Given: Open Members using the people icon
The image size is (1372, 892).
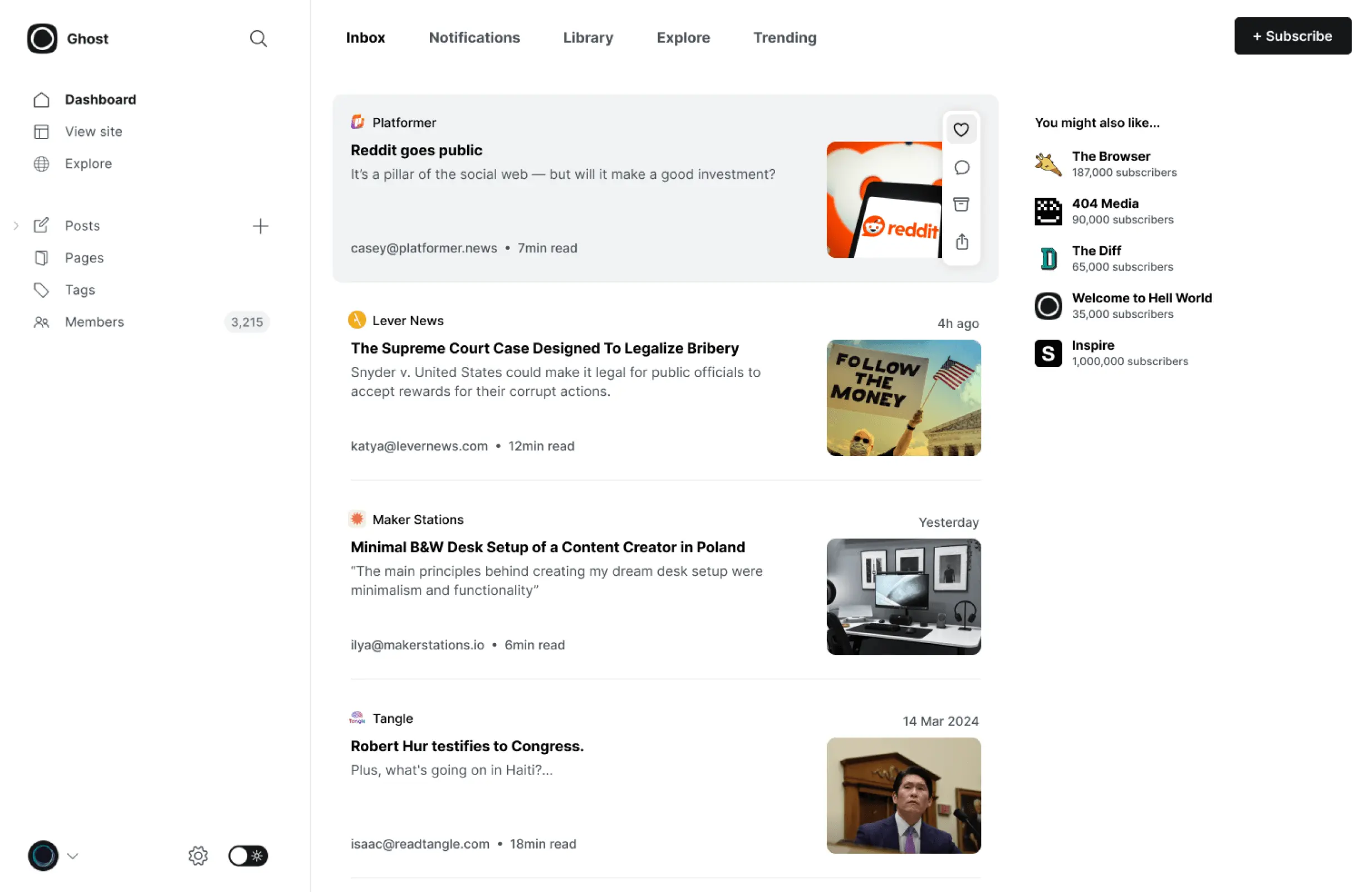Looking at the screenshot, I should 42,322.
